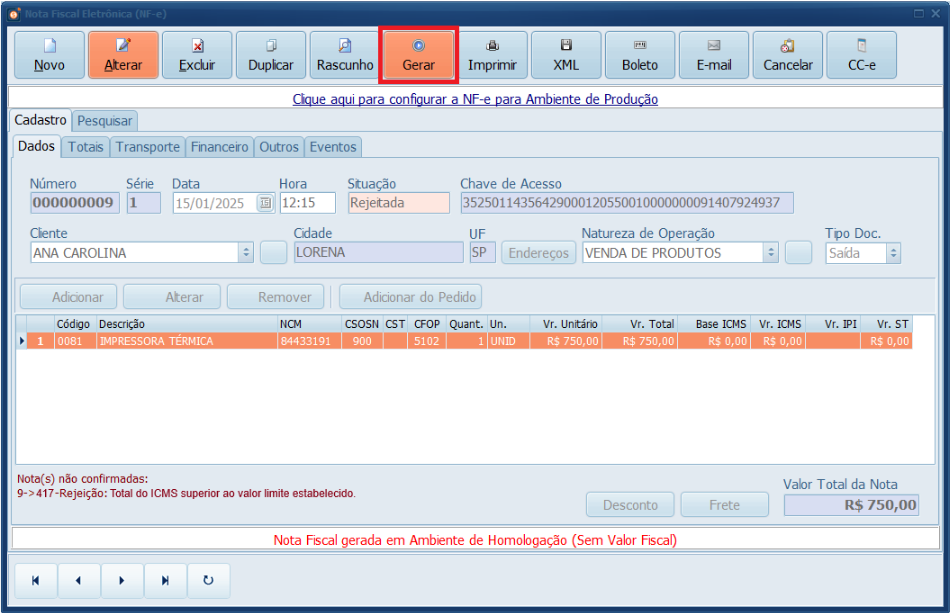Click the production environment configuration link
Image resolution: width=951 pixels, height=613 pixels.
(475, 99)
